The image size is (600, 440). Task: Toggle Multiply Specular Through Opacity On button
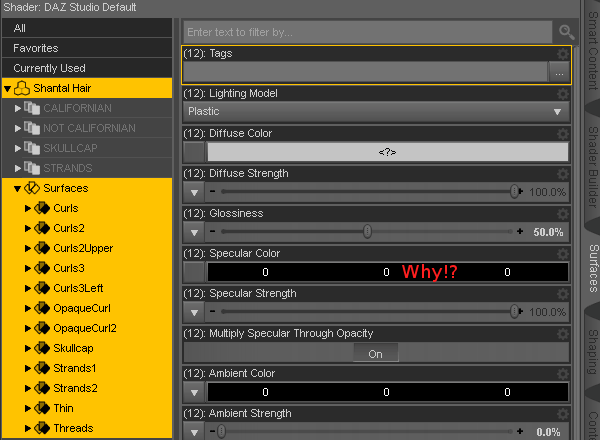pyautogui.click(x=375, y=354)
